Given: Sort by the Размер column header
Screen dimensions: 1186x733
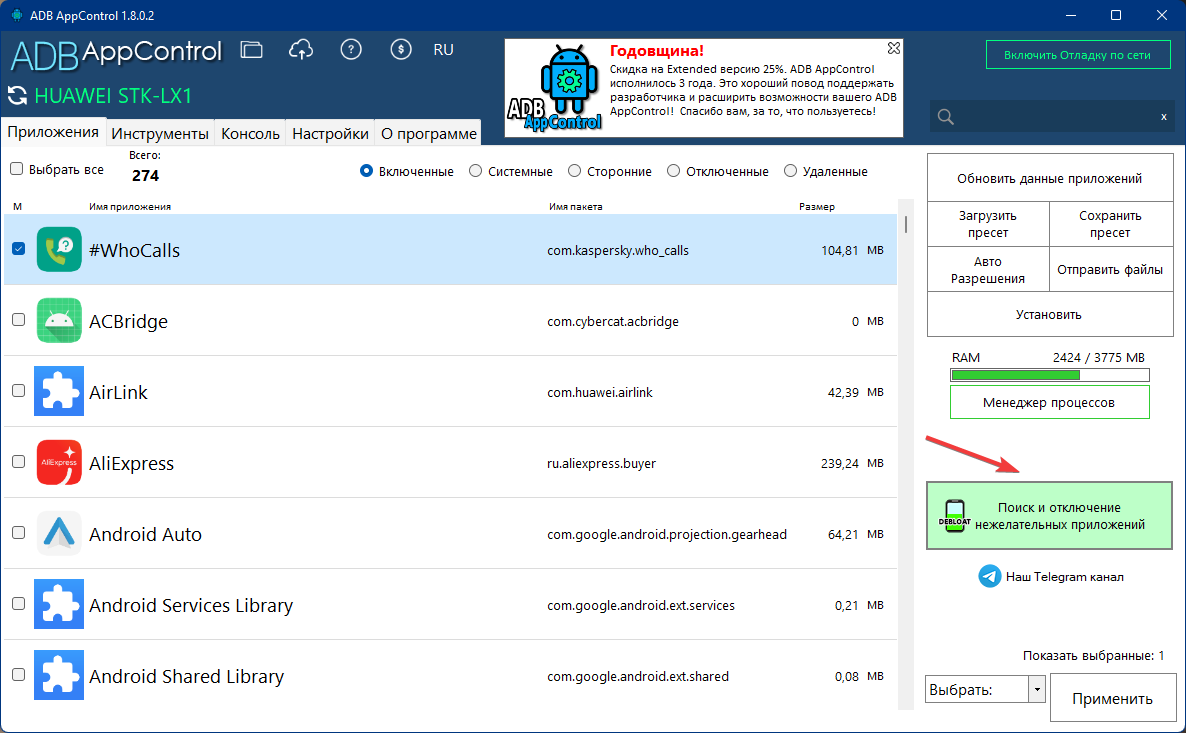Looking at the screenshot, I should tap(817, 207).
